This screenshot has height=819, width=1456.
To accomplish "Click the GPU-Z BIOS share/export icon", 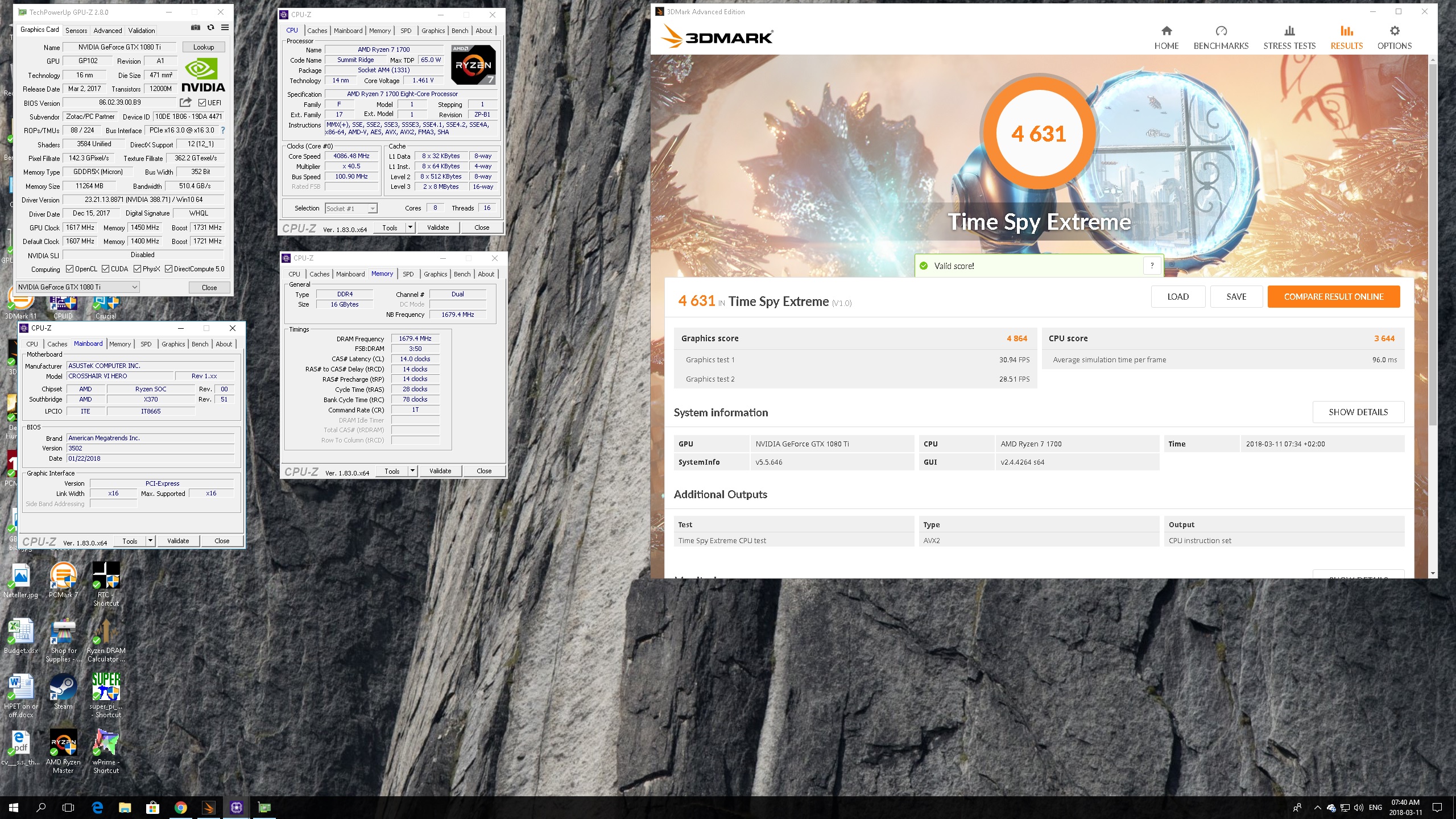I will [185, 102].
